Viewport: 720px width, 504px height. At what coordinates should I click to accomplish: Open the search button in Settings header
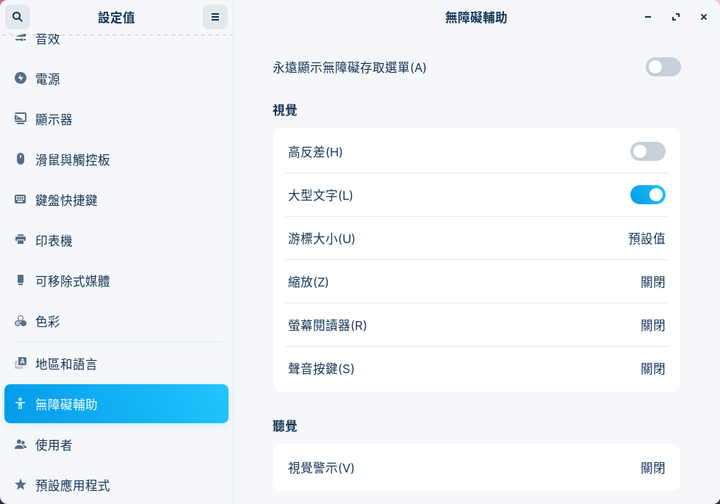pos(17,17)
